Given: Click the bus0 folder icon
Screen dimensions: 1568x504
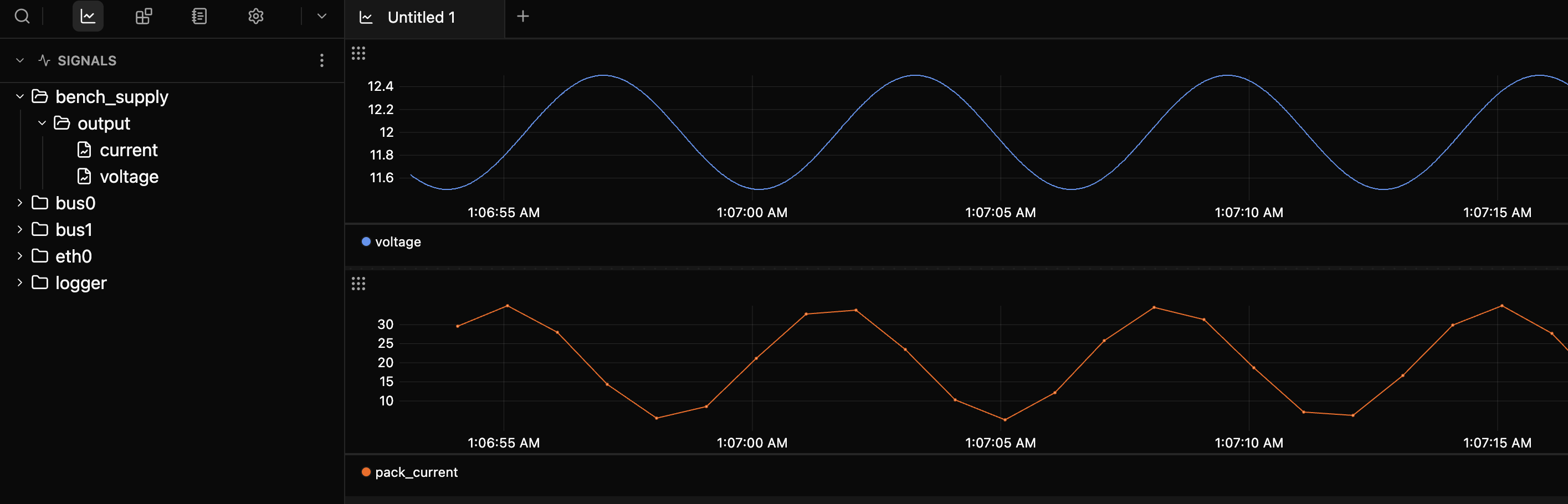Looking at the screenshot, I should (x=40, y=203).
